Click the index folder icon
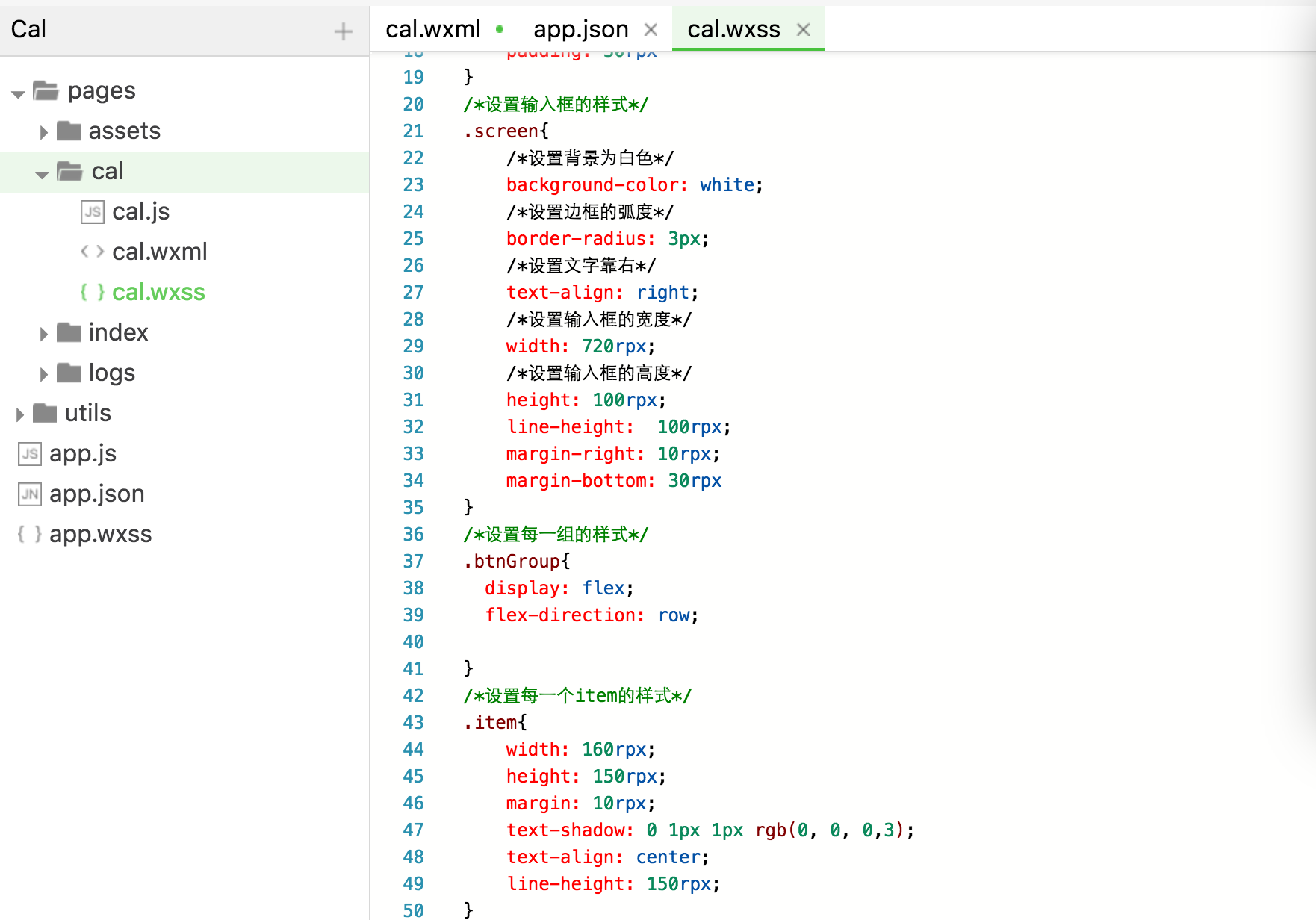This screenshot has height=920, width=1316. click(69, 332)
